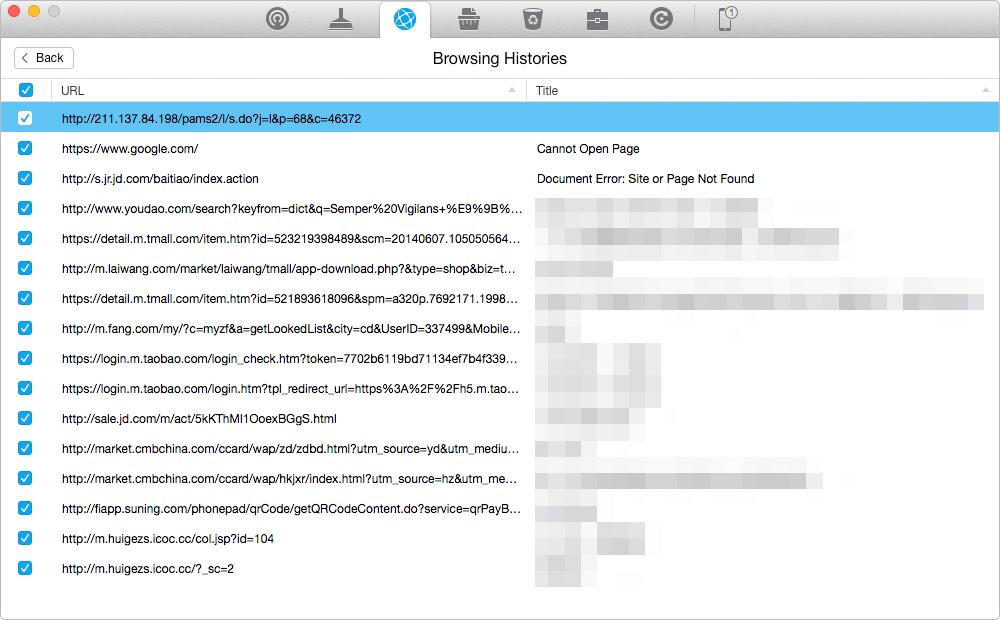Open the Quick Clean toolbar icon
The width and height of the screenshot is (1000, 620).
277,18
